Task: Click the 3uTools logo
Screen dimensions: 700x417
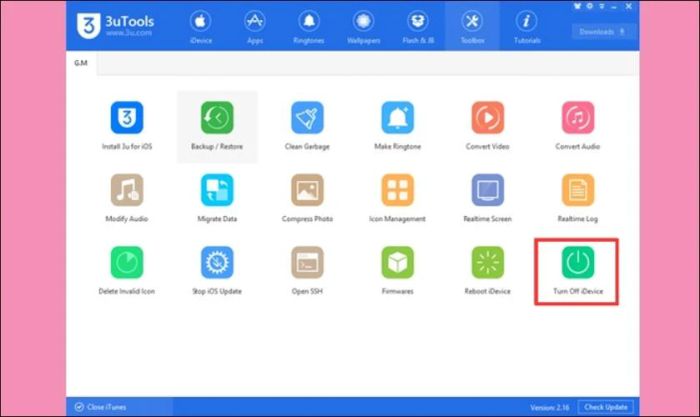Action: (x=115, y=25)
